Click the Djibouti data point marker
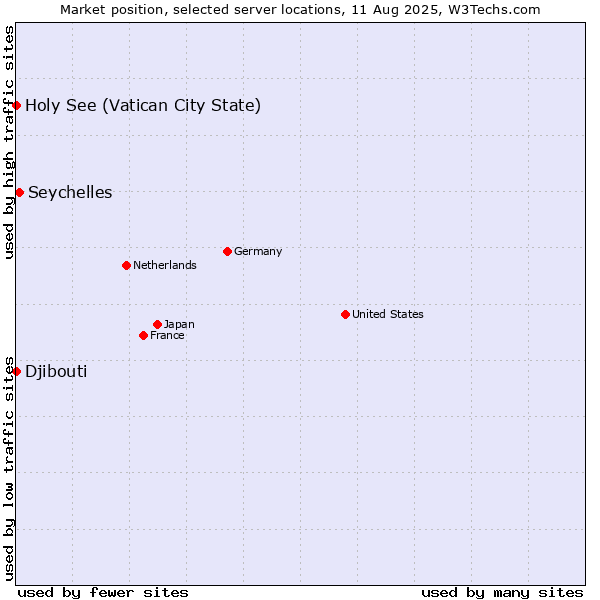600x600 pixels. [16, 372]
